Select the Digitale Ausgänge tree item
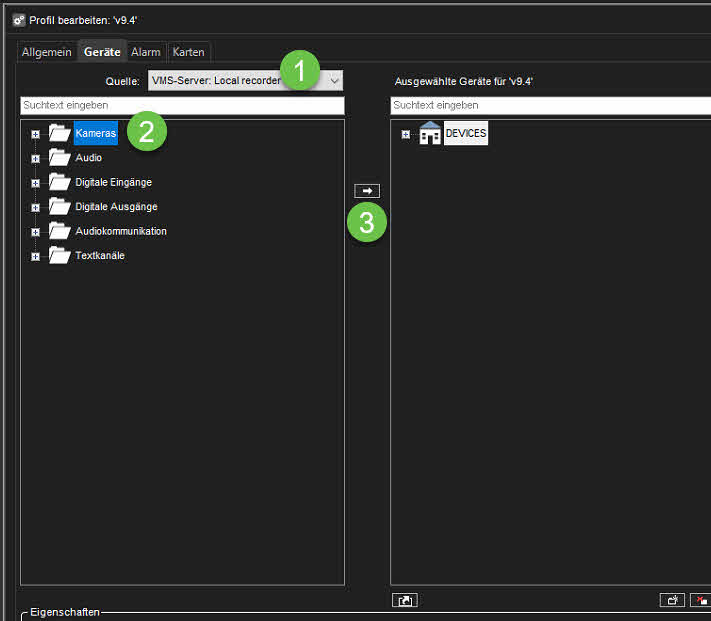The height and width of the screenshot is (621, 711). tap(116, 207)
